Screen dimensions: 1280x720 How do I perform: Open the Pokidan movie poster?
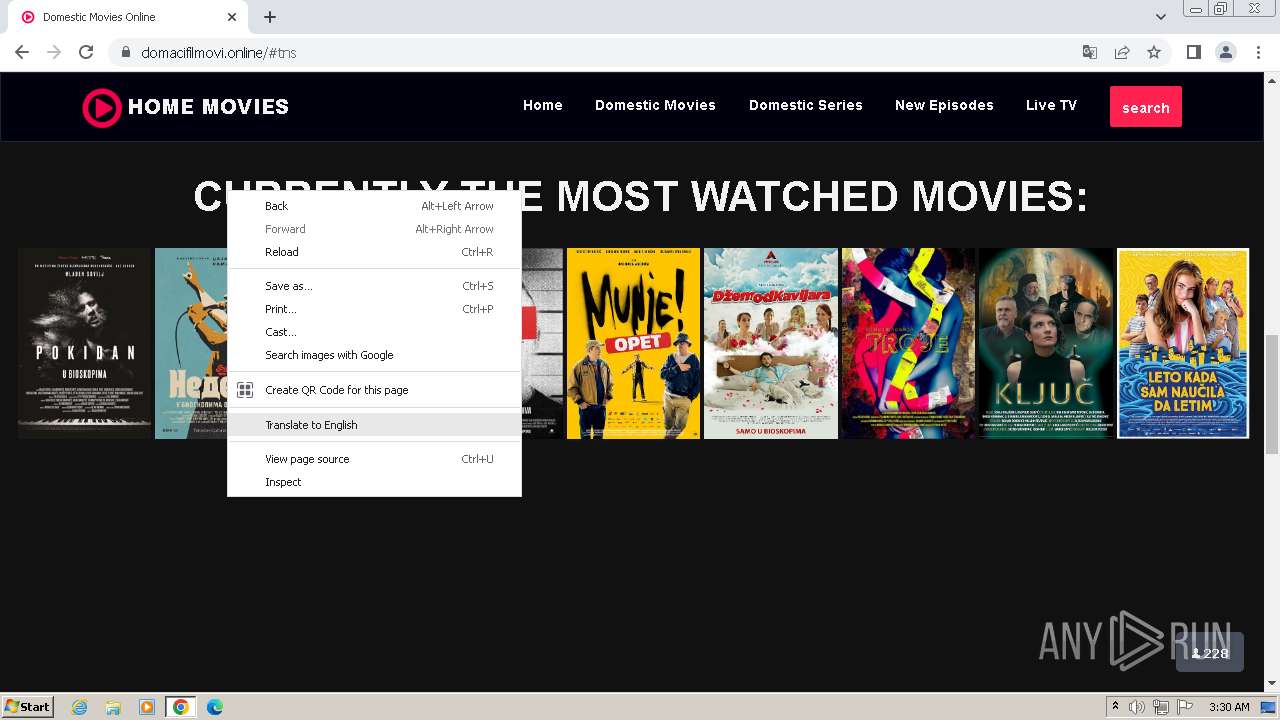[84, 343]
